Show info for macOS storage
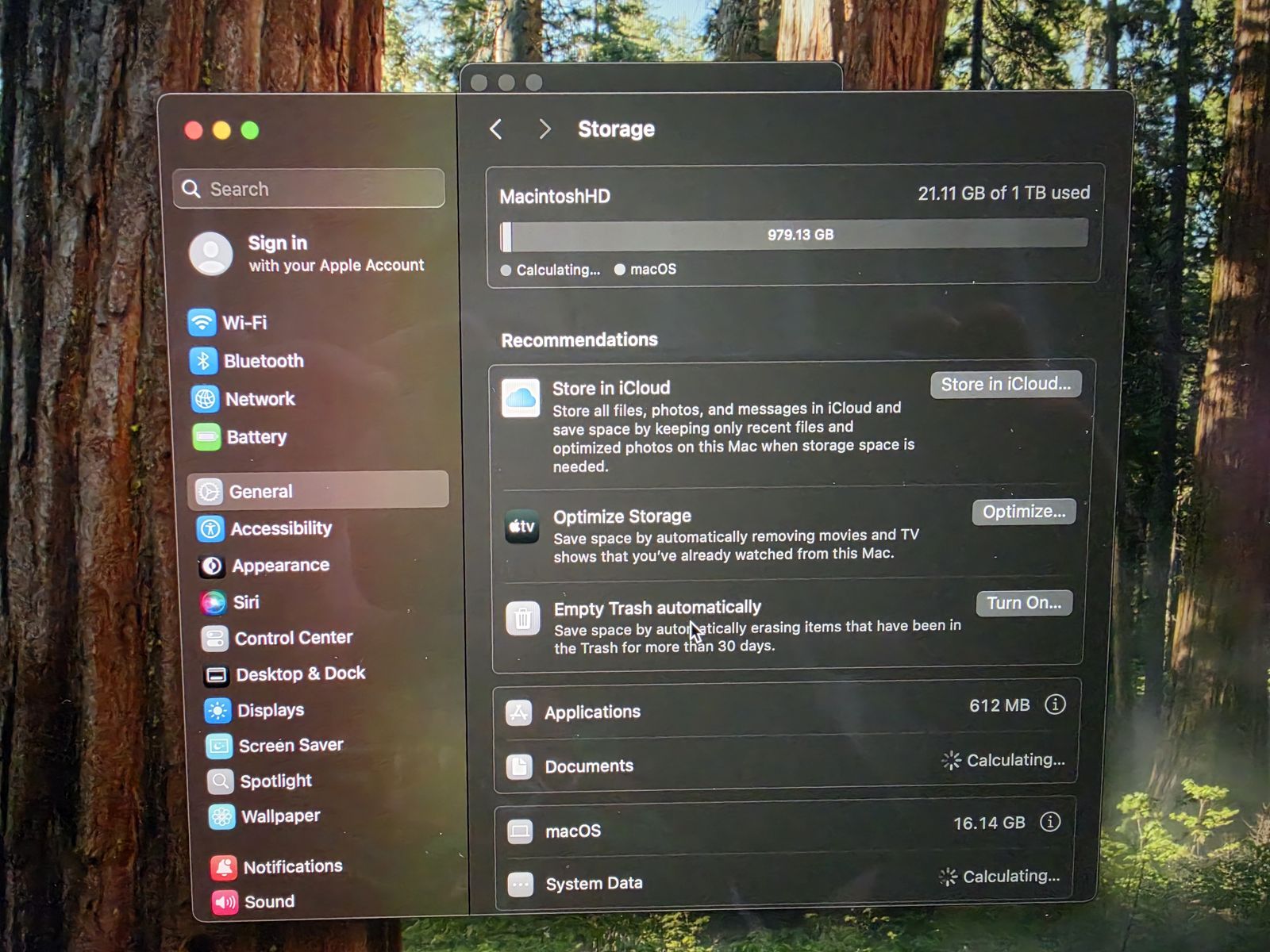1270x952 pixels. 1050,822
